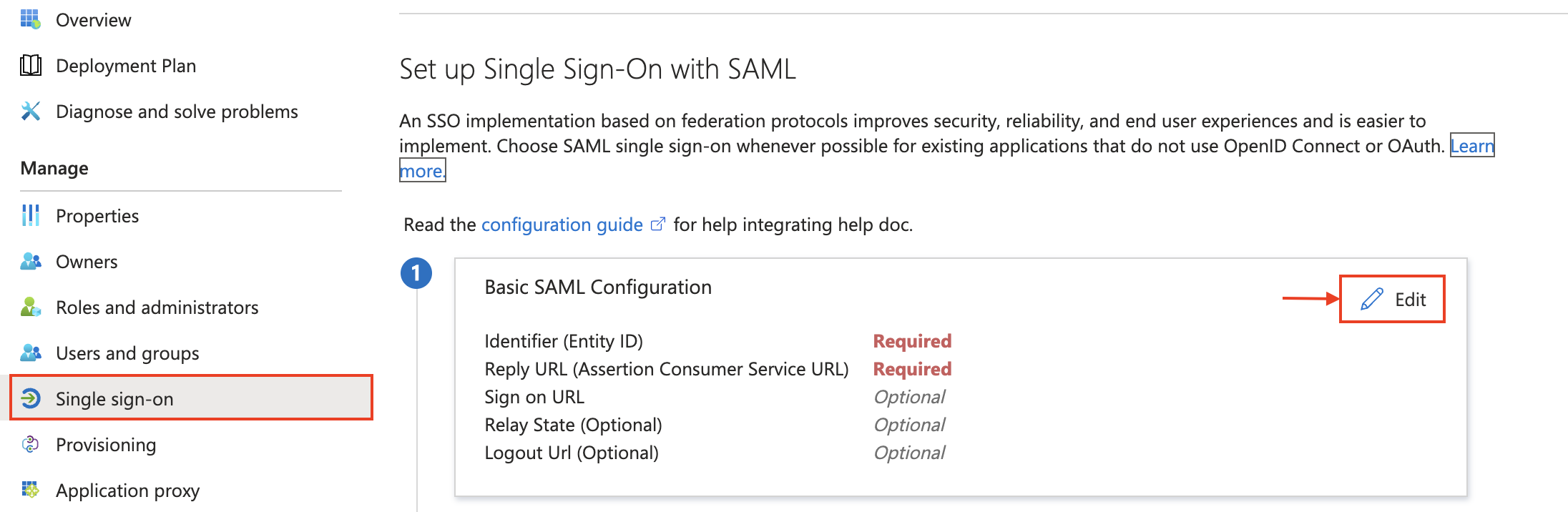1568x512 pixels.
Task: Open the Overview page
Action: [x=94, y=20]
